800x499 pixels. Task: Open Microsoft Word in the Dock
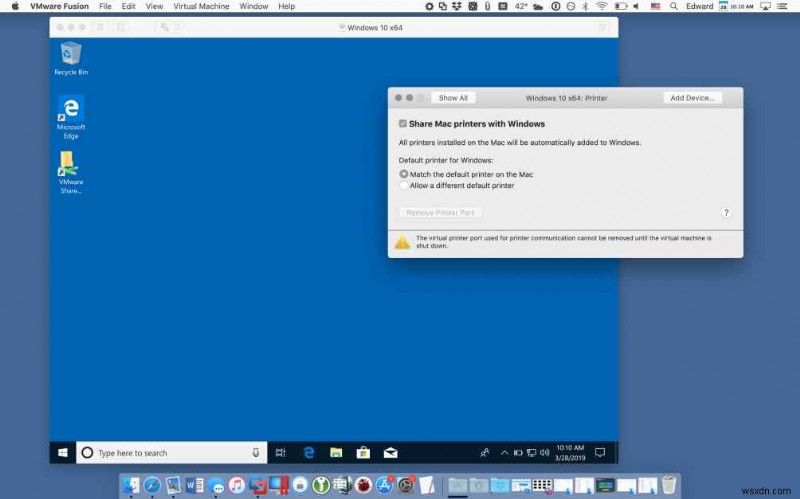194,485
